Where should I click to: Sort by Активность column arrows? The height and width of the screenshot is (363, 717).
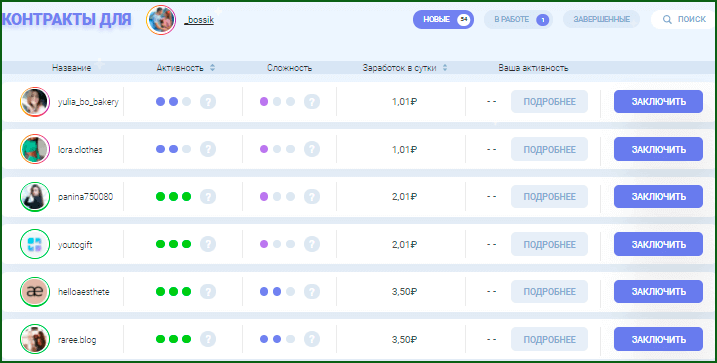[x=212, y=68]
